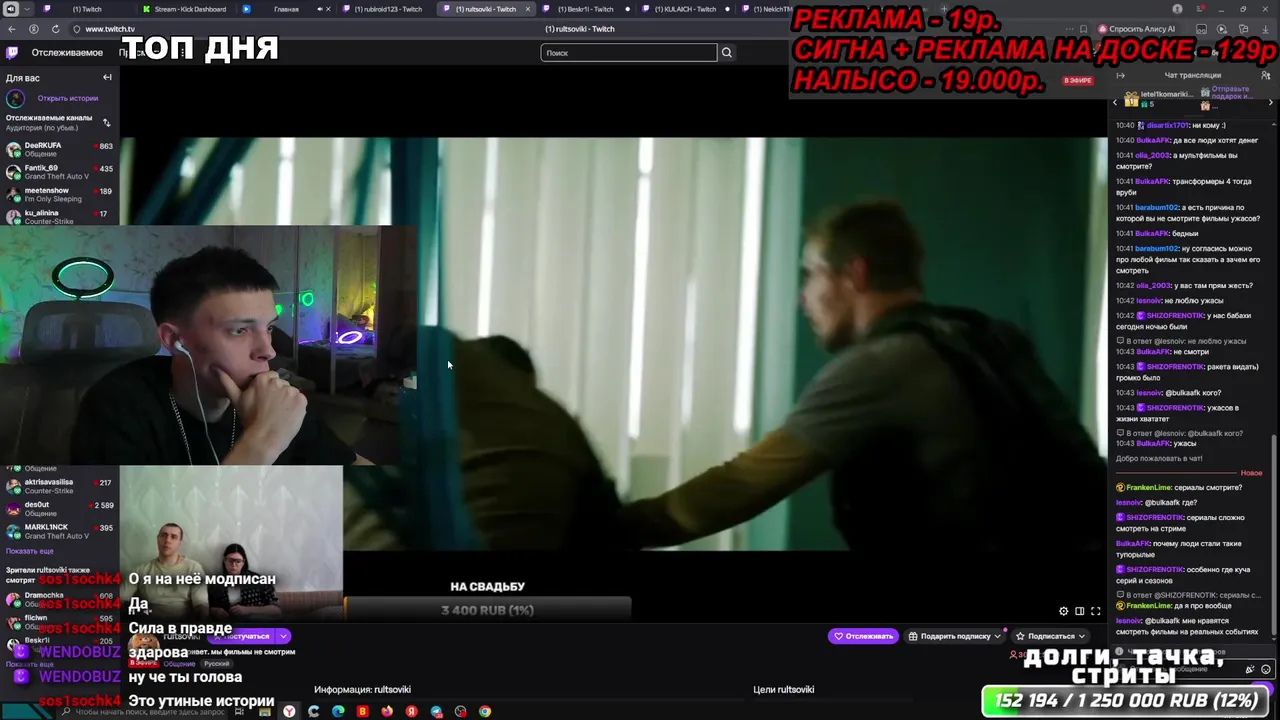Open the meetenshow channel in the sidebar
Image resolution: width=1280 pixels, height=720 pixels.
[59, 194]
